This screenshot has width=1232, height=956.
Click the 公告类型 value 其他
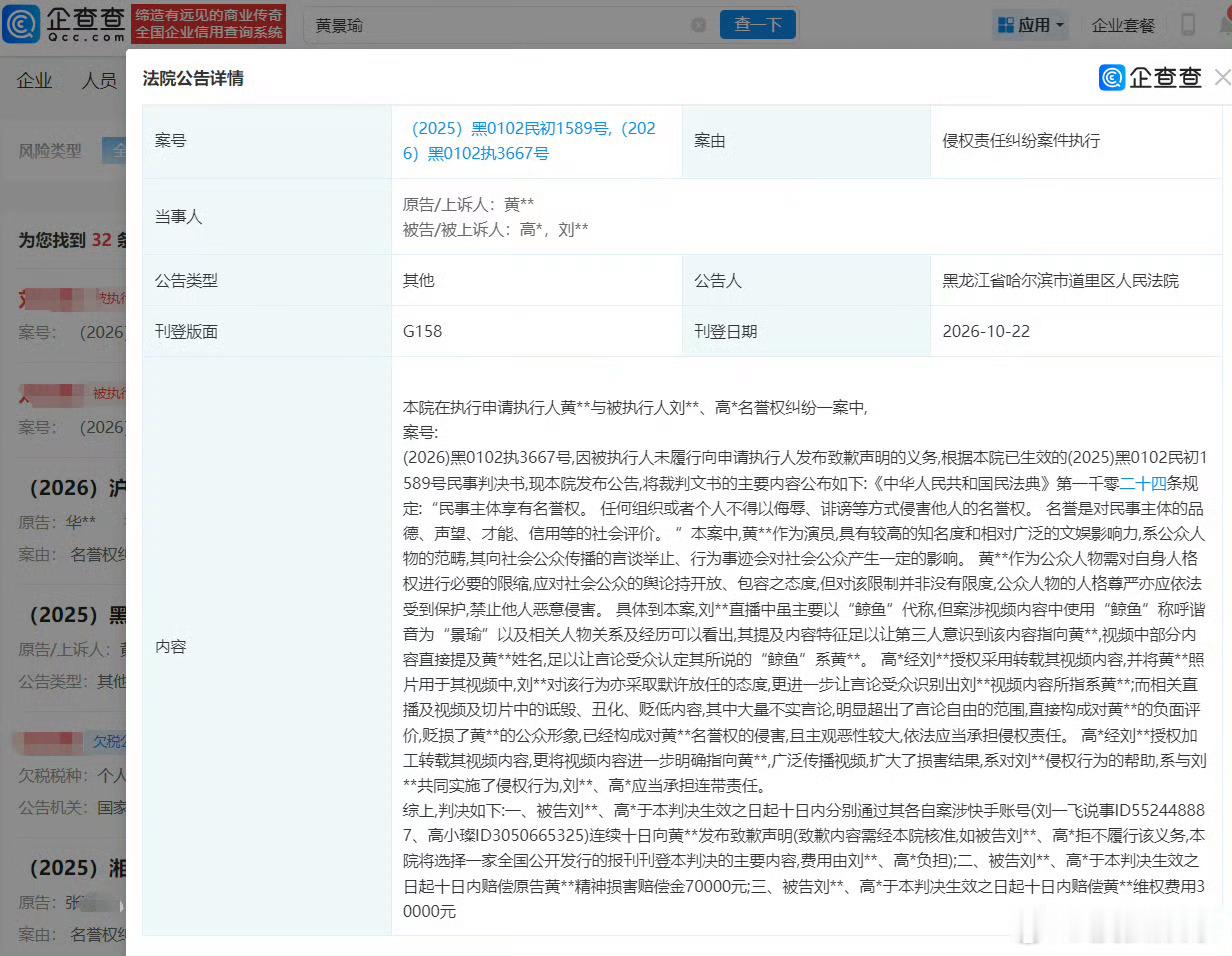[419, 281]
